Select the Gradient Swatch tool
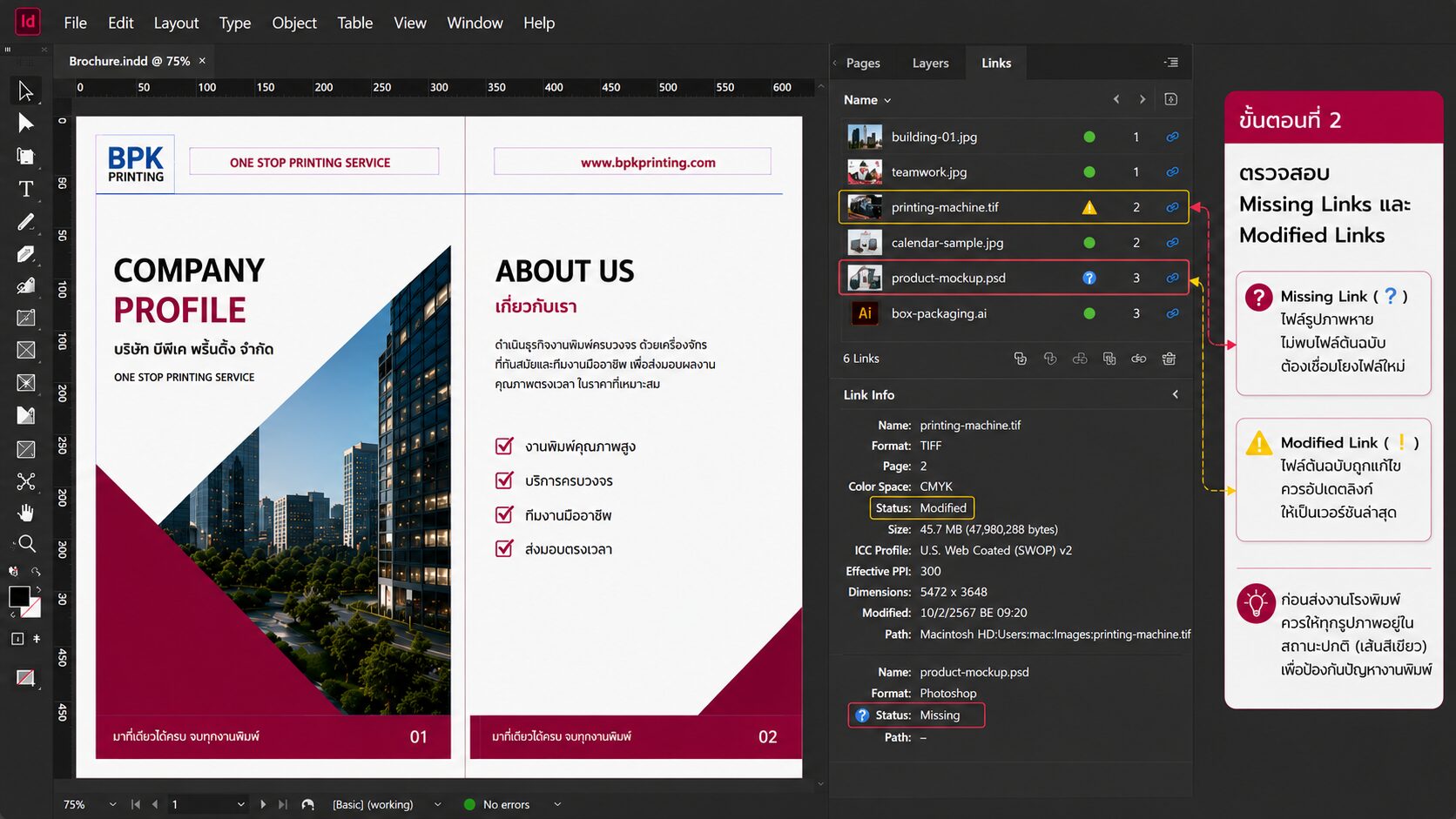 point(26,415)
